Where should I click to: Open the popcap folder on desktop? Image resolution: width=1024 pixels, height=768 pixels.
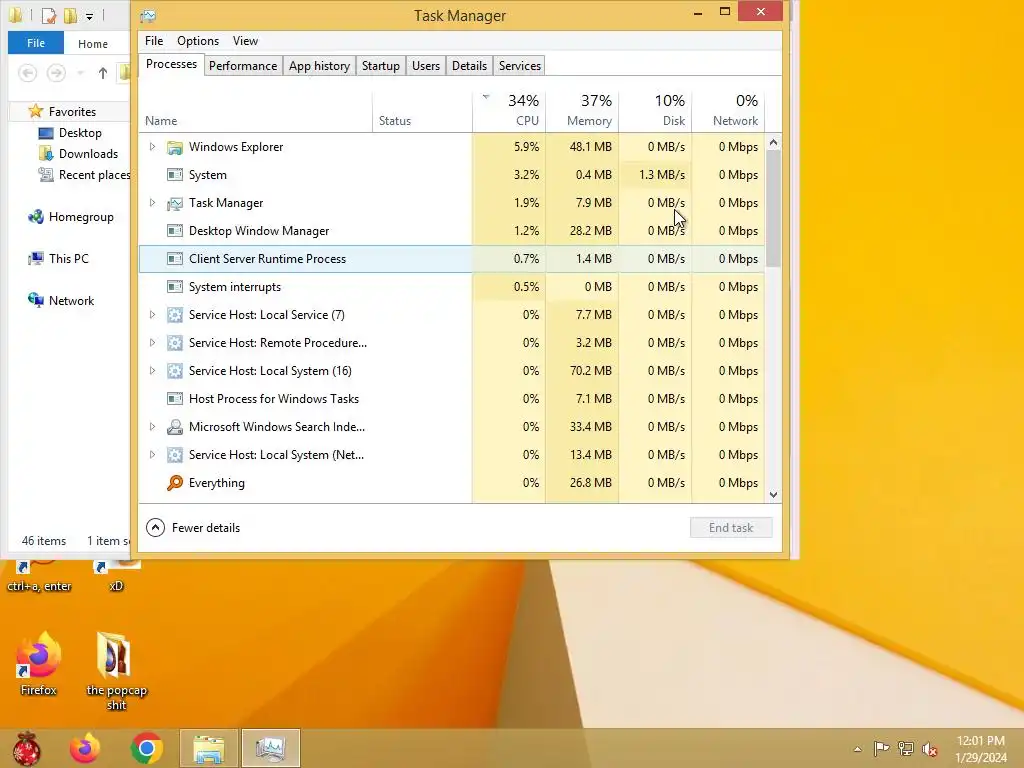(x=116, y=671)
